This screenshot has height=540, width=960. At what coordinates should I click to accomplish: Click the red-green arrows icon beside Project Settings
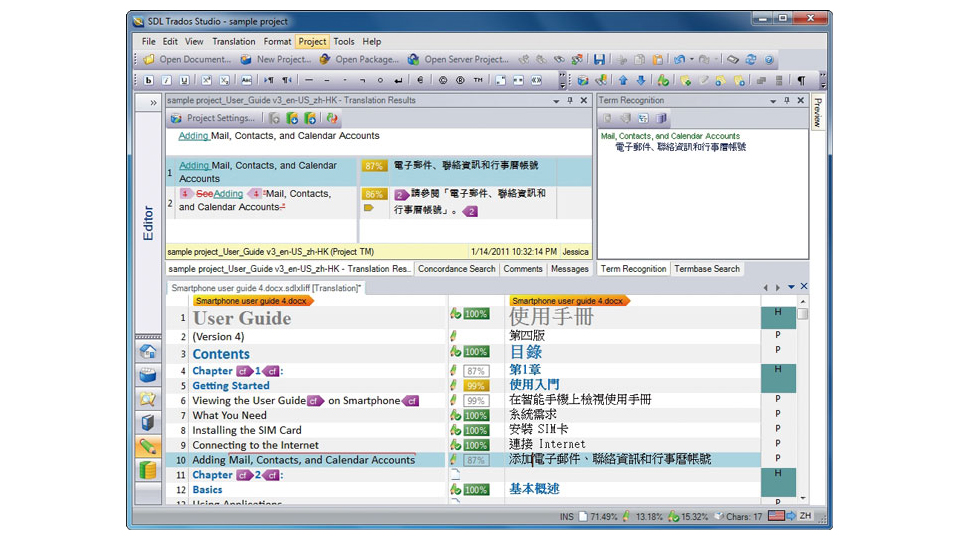(x=332, y=118)
